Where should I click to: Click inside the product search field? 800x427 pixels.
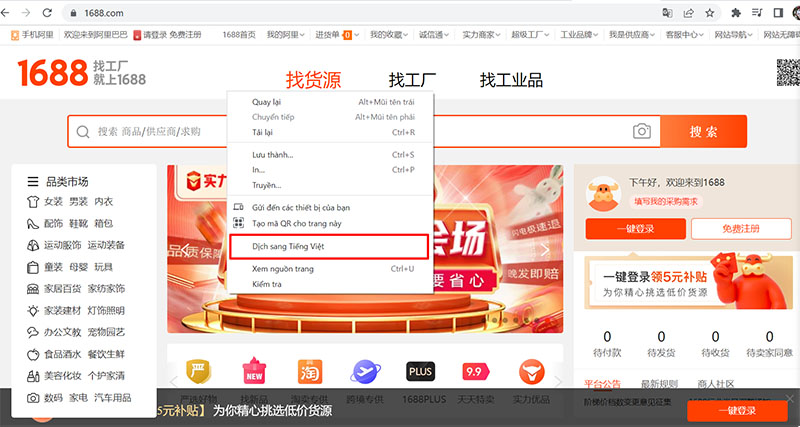pyautogui.click(x=350, y=131)
